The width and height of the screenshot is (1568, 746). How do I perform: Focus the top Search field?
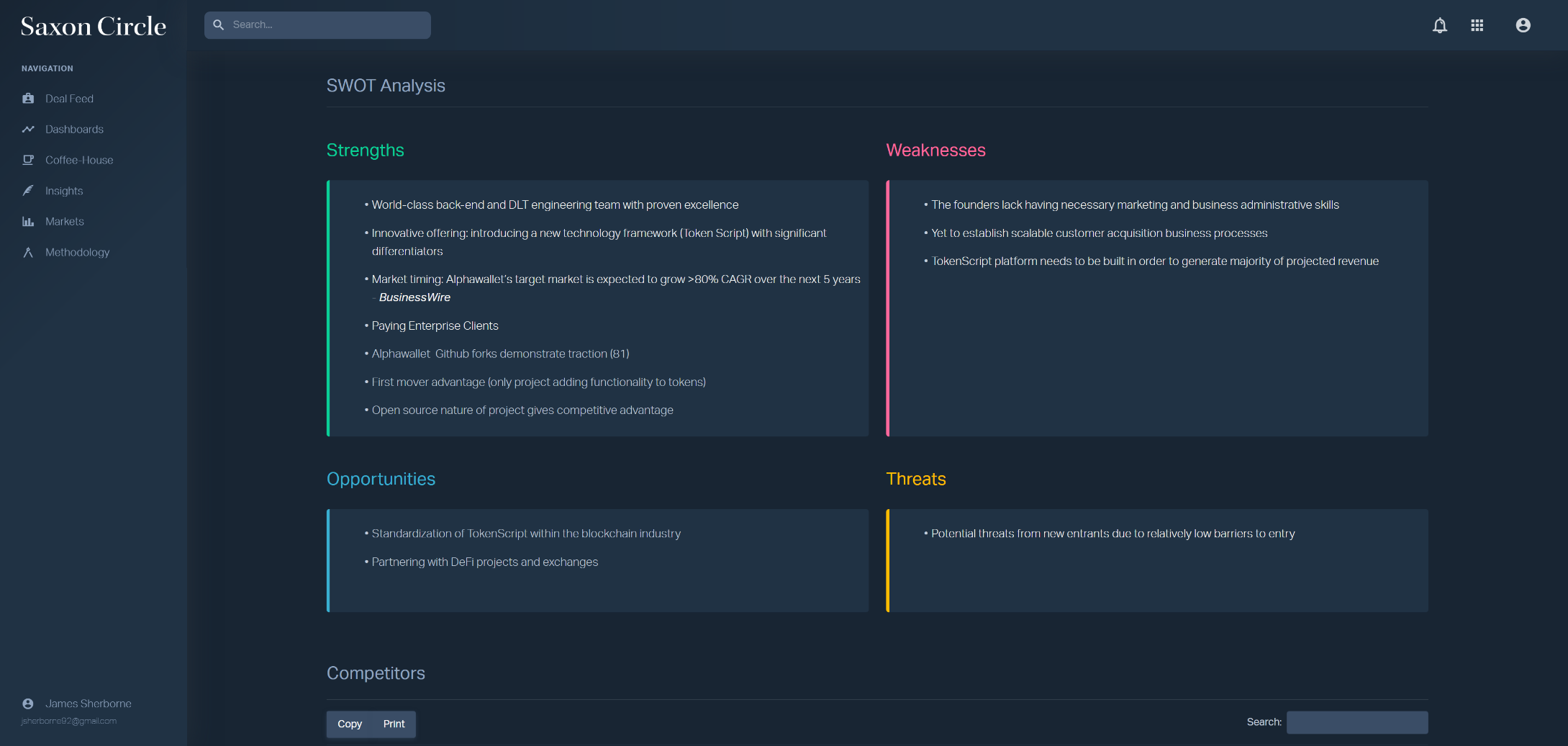[x=327, y=25]
